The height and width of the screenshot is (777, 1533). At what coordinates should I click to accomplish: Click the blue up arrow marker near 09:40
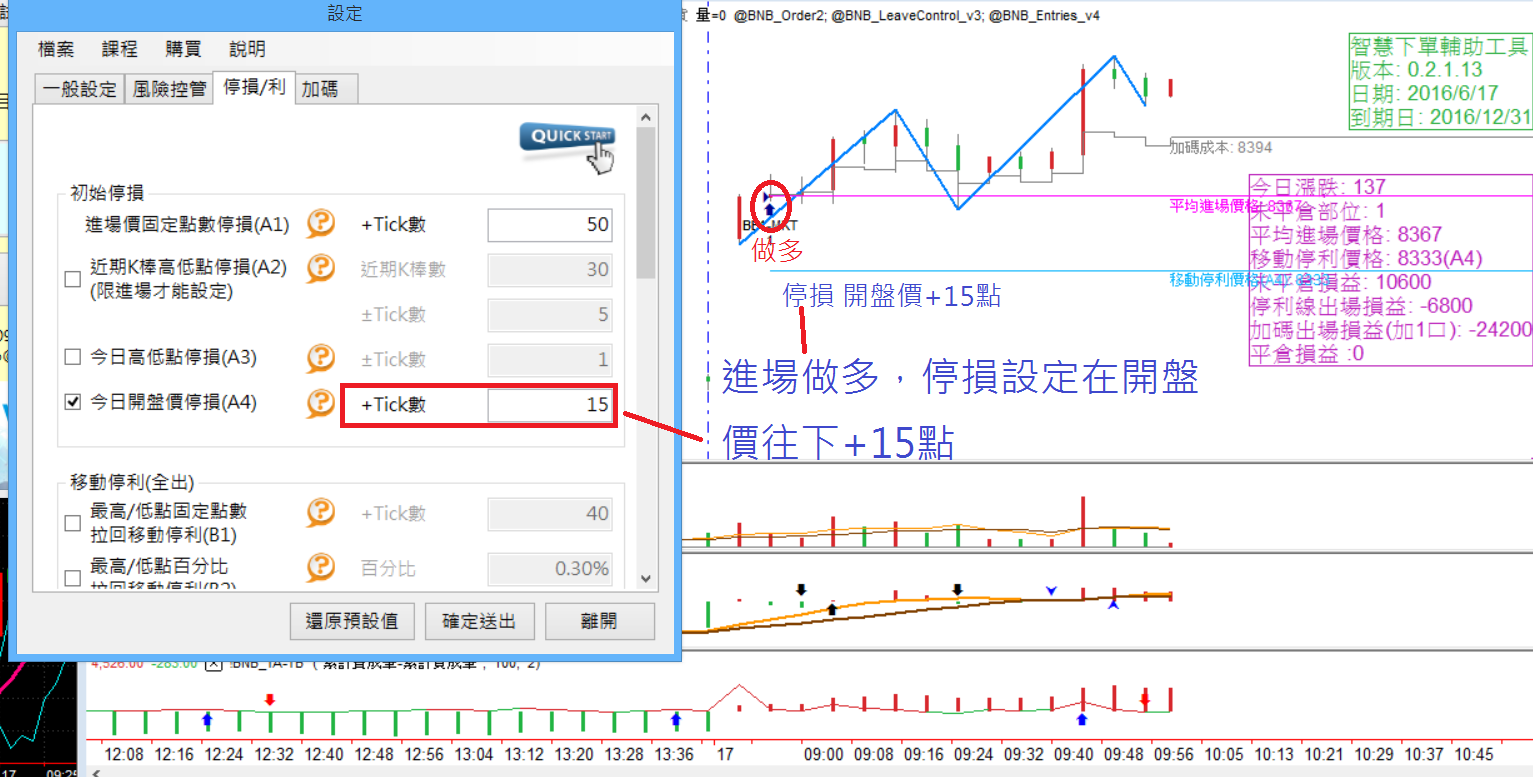coord(1081,719)
